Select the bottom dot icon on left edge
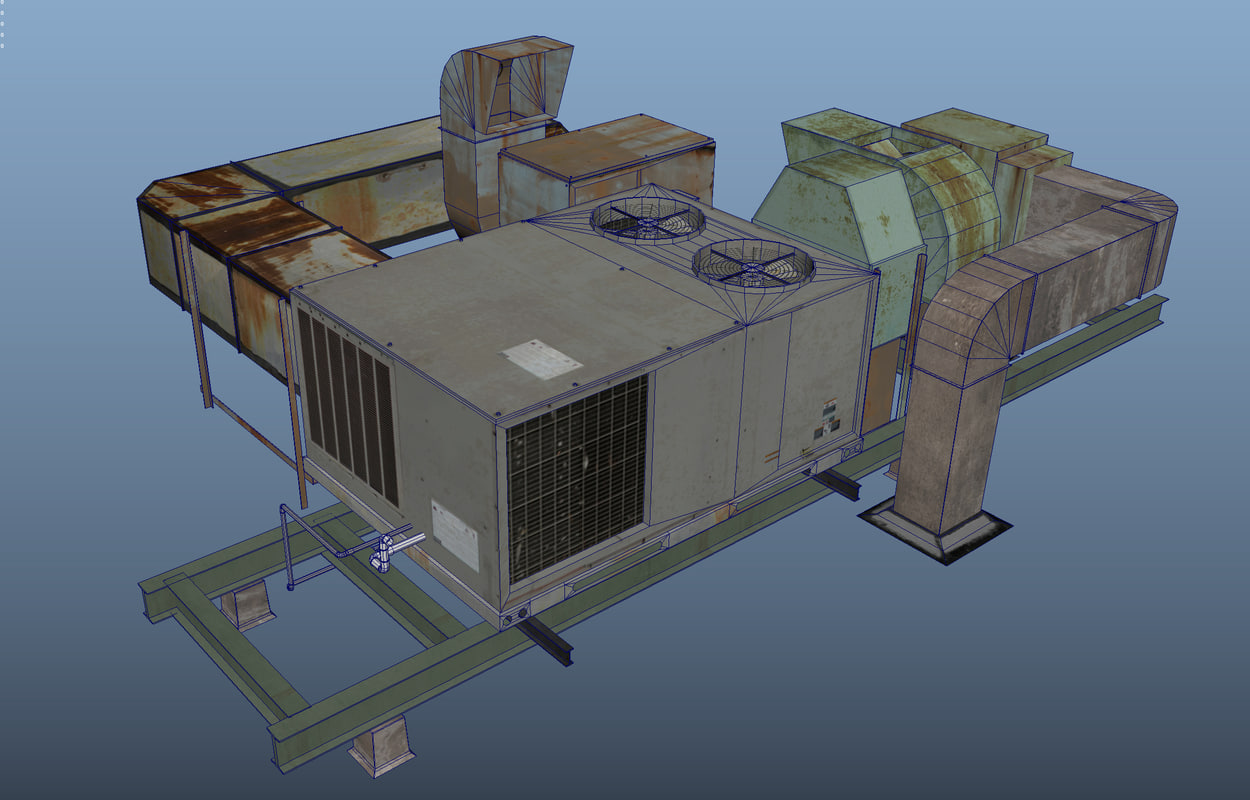 click(x=3, y=45)
